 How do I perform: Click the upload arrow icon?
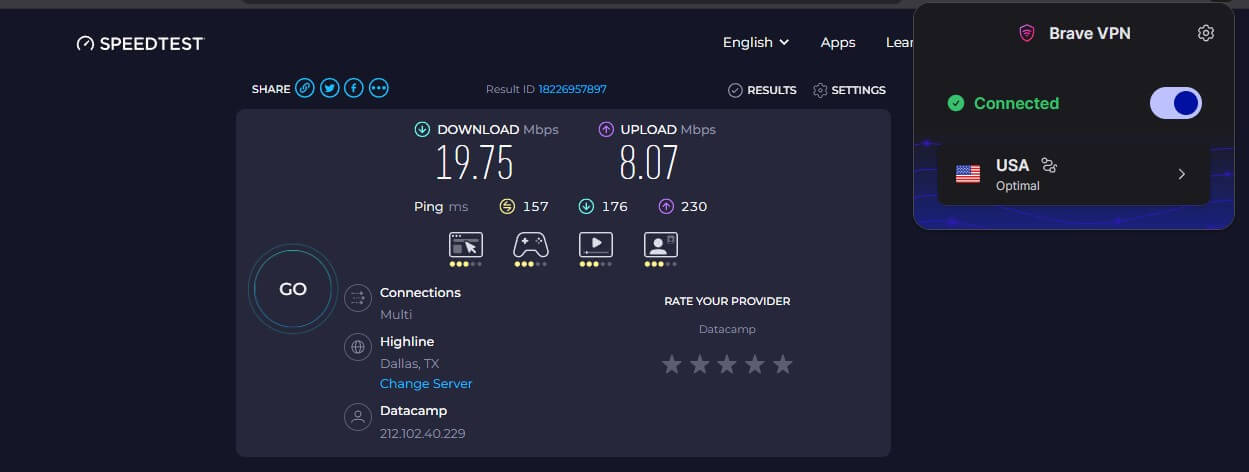click(606, 129)
